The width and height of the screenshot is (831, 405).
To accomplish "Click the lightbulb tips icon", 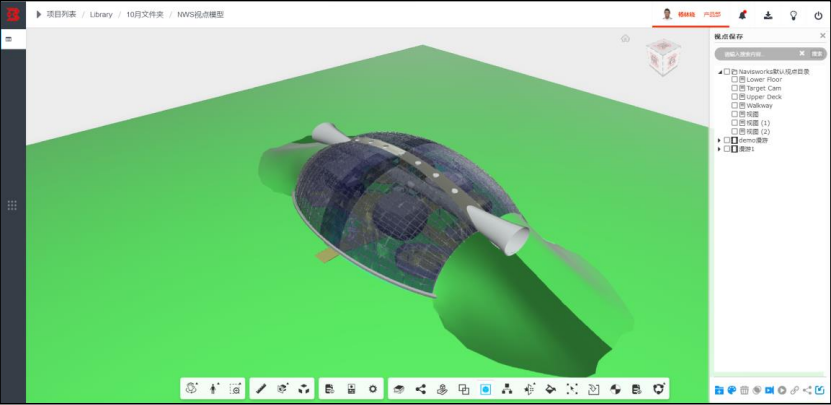I will click(x=793, y=15).
